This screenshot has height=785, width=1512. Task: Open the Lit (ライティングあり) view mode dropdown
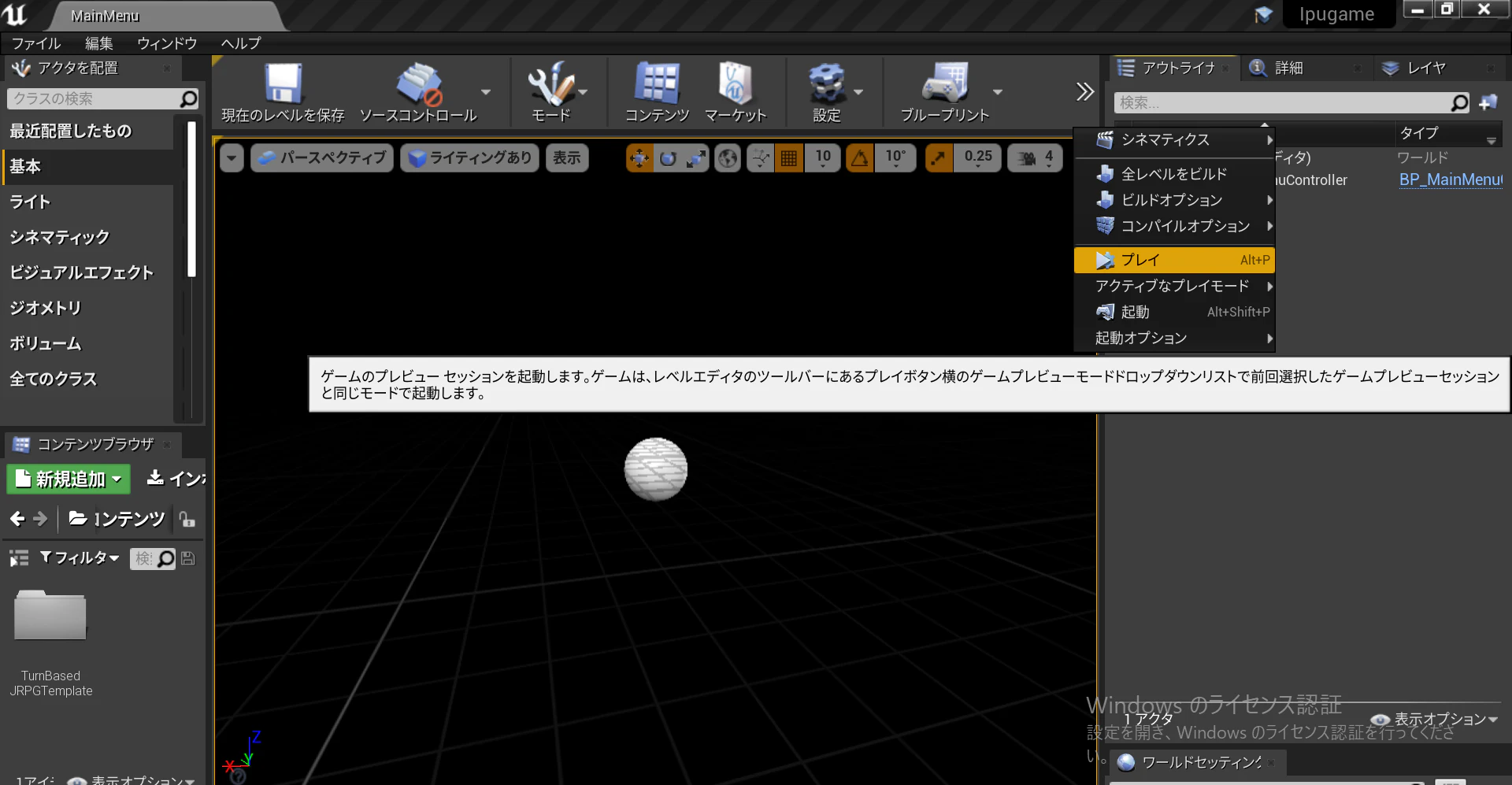pos(470,158)
